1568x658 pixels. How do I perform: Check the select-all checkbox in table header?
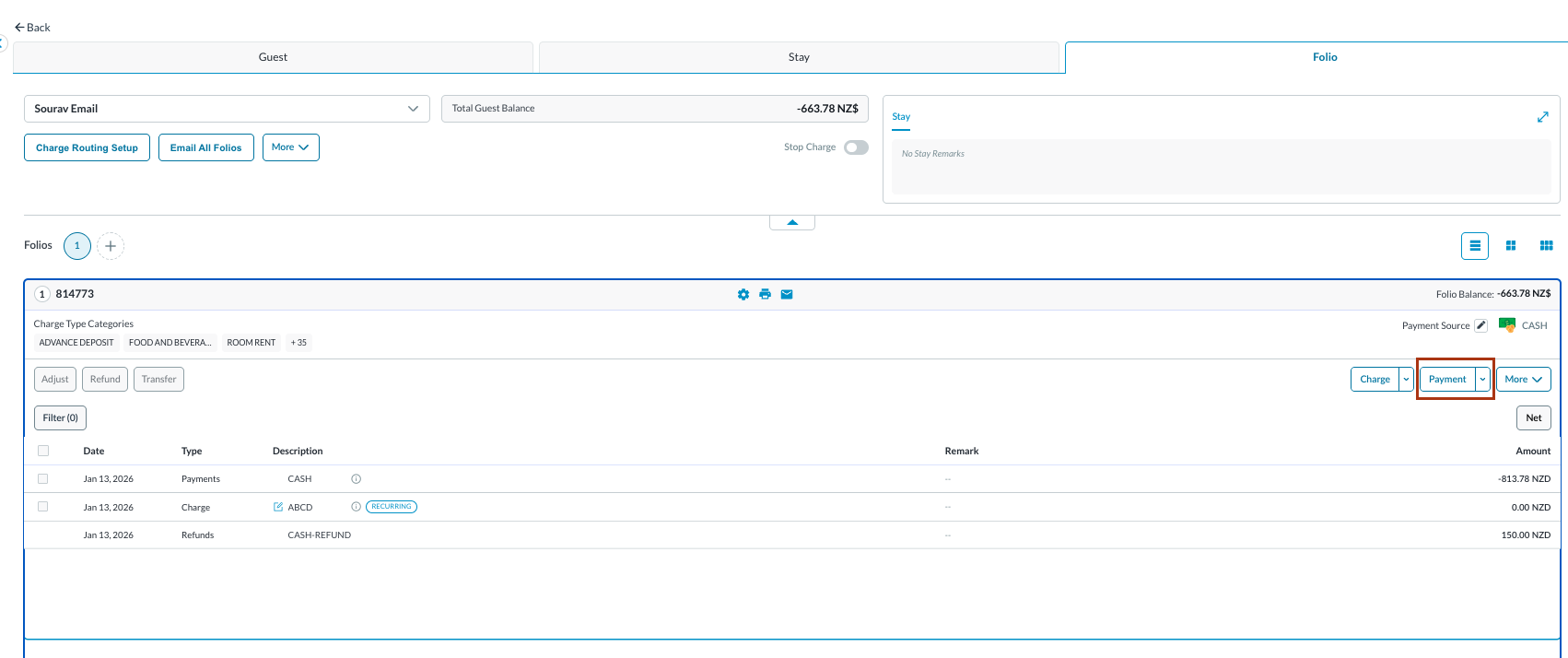tap(43, 451)
